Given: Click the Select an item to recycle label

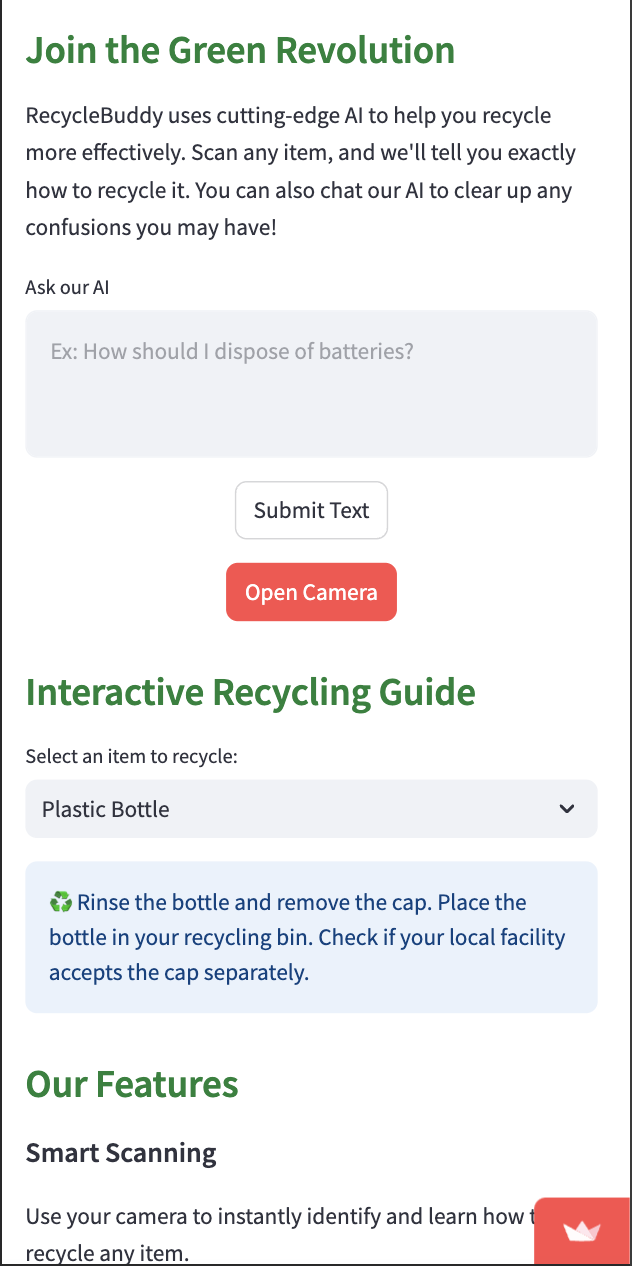Looking at the screenshot, I should pos(131,756).
